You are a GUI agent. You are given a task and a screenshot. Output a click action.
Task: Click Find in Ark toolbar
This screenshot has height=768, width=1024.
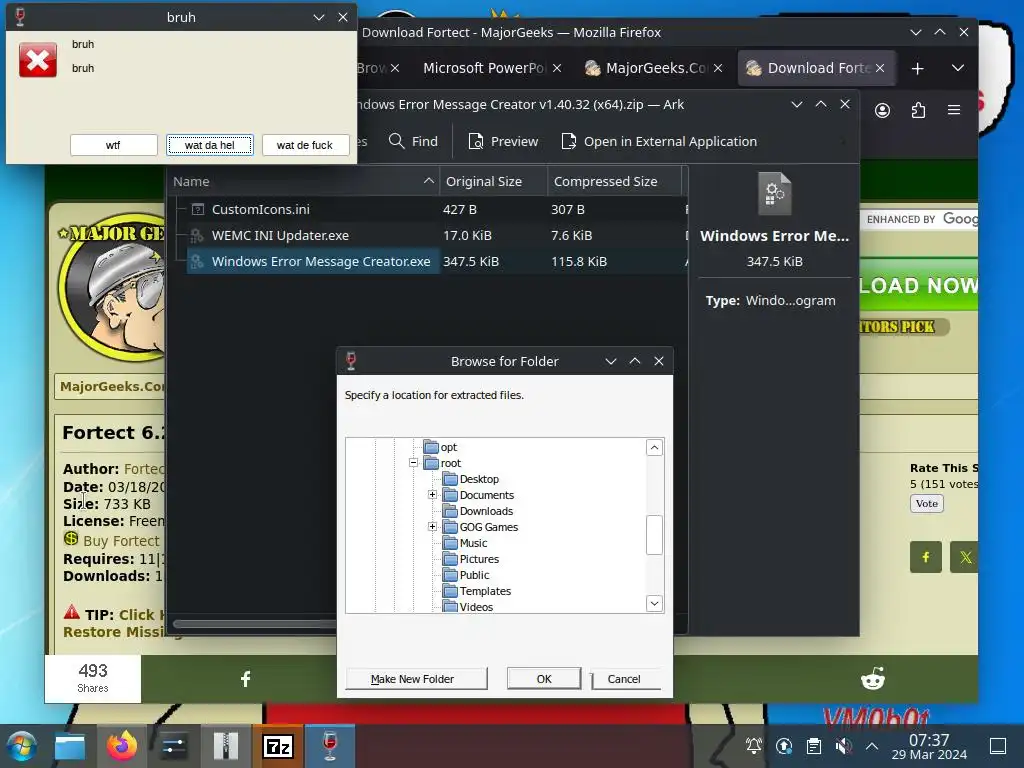413,141
